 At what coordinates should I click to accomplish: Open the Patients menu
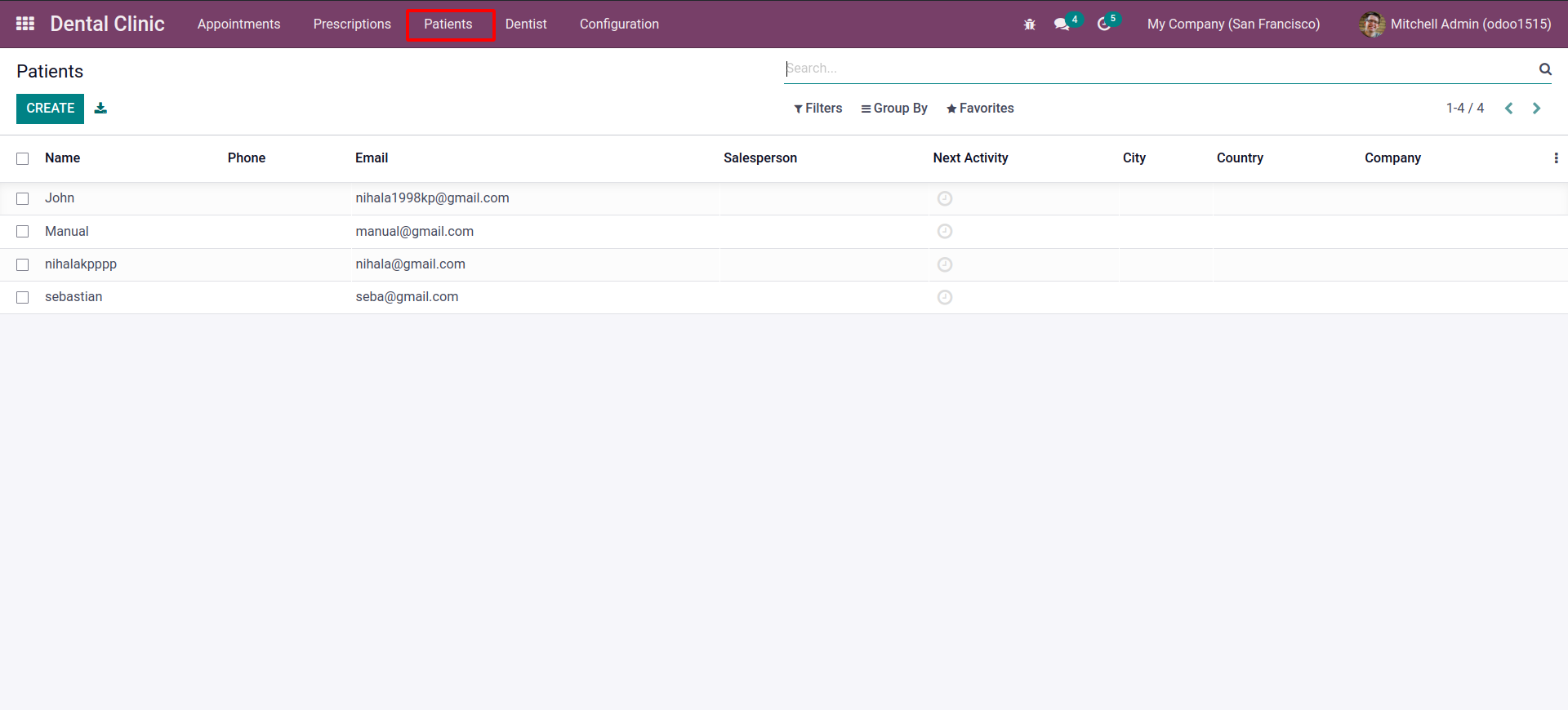(448, 24)
